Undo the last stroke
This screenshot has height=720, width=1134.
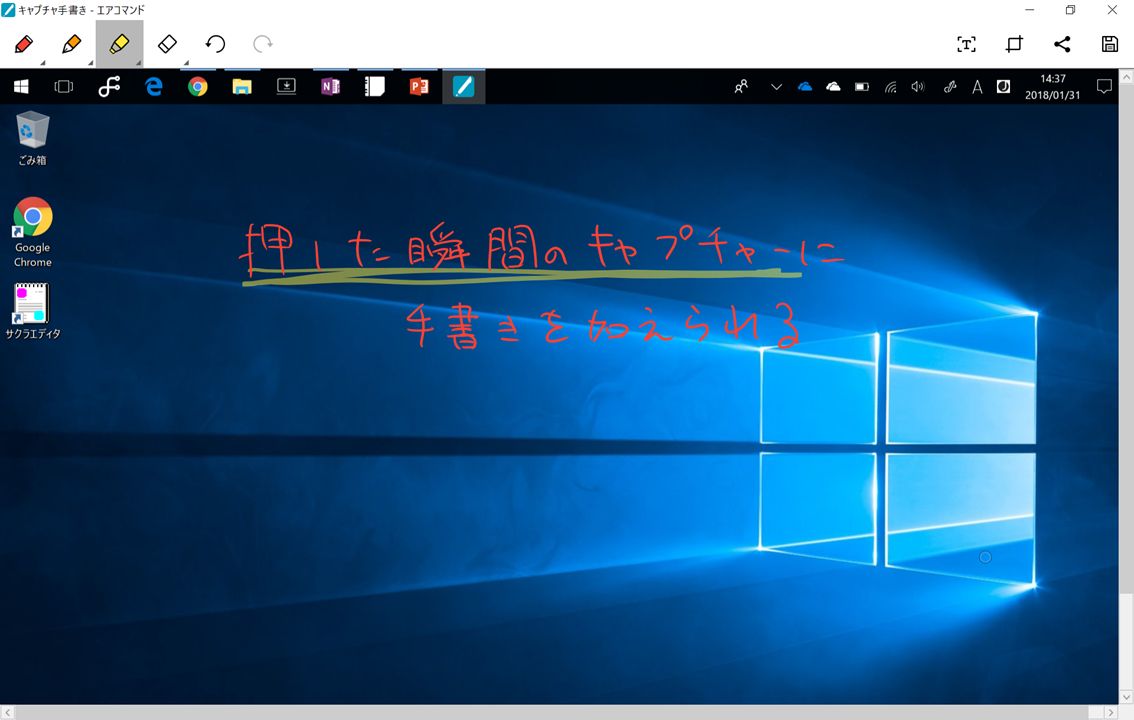(215, 44)
